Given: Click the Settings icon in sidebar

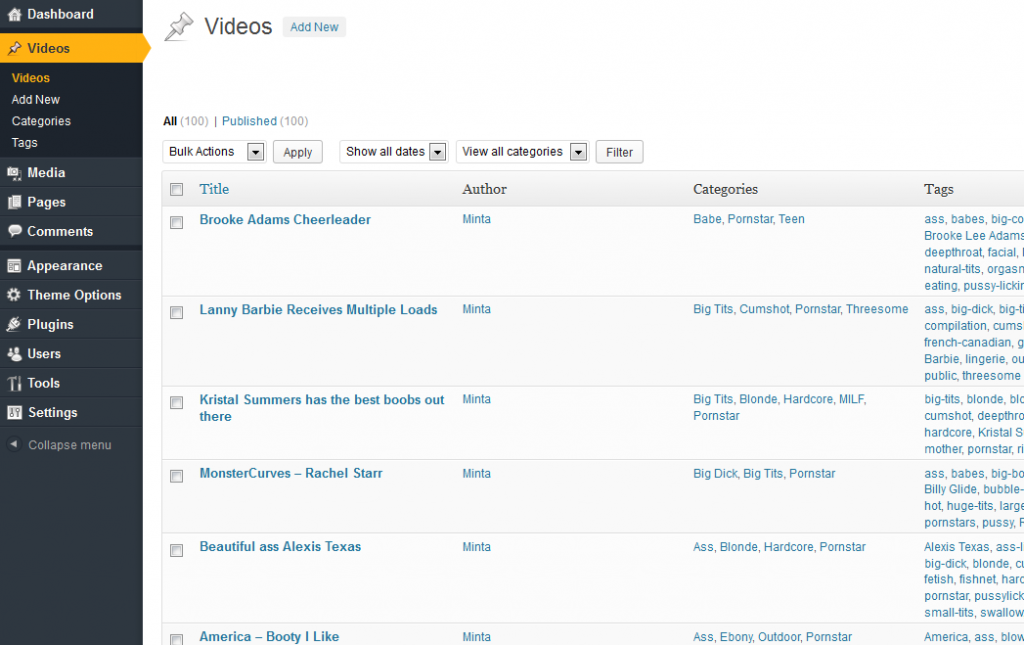Looking at the screenshot, I should 14,413.
